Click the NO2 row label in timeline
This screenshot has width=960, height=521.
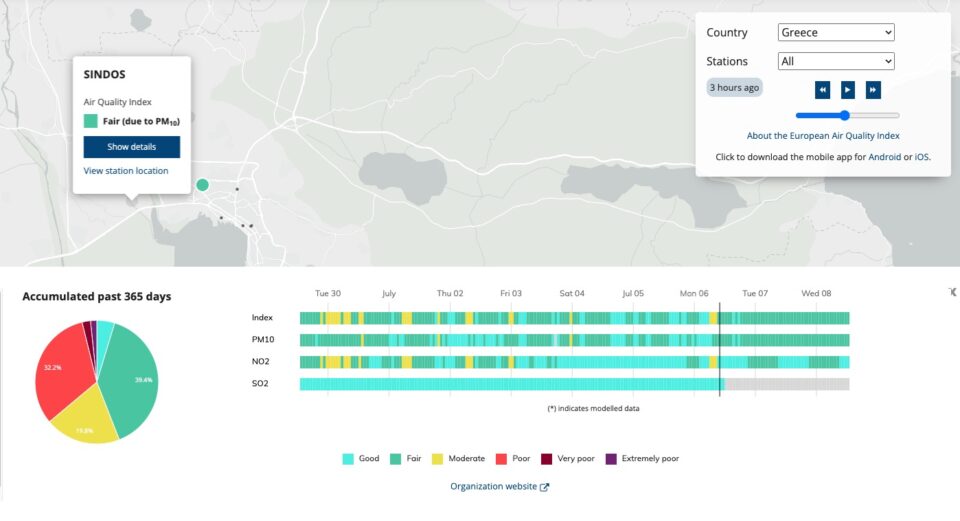[x=260, y=361]
